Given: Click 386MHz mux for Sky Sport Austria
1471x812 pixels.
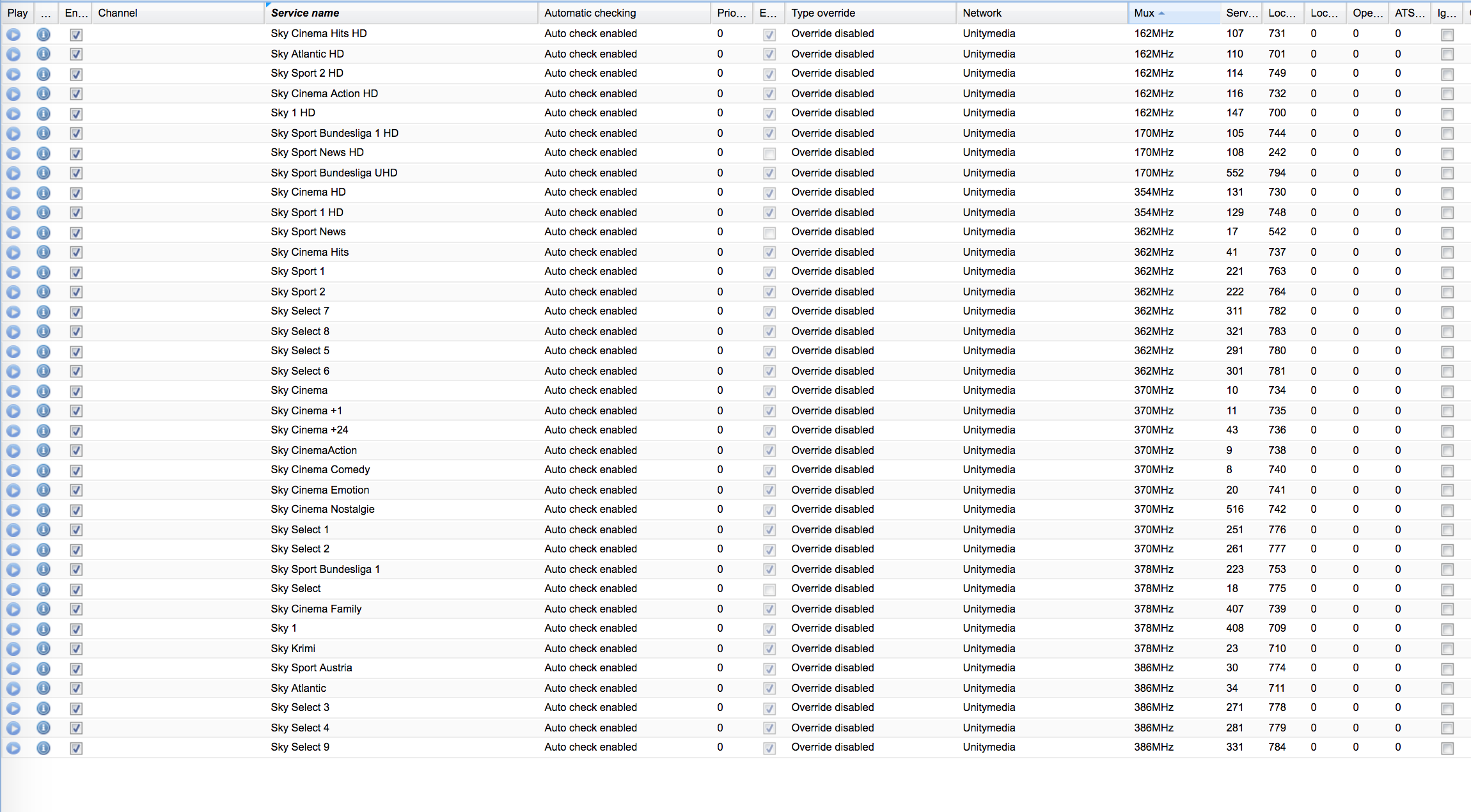Looking at the screenshot, I should coord(1154,668).
